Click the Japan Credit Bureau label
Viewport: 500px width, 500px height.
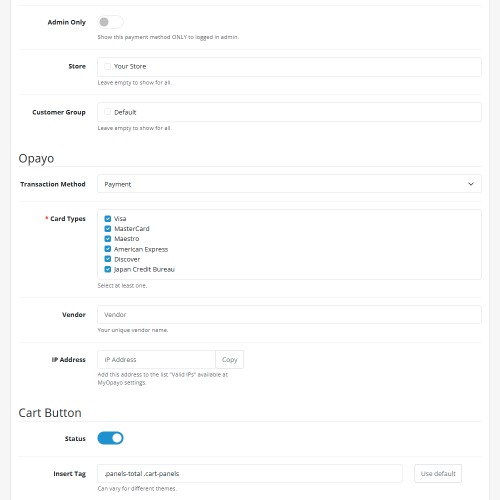click(144, 269)
